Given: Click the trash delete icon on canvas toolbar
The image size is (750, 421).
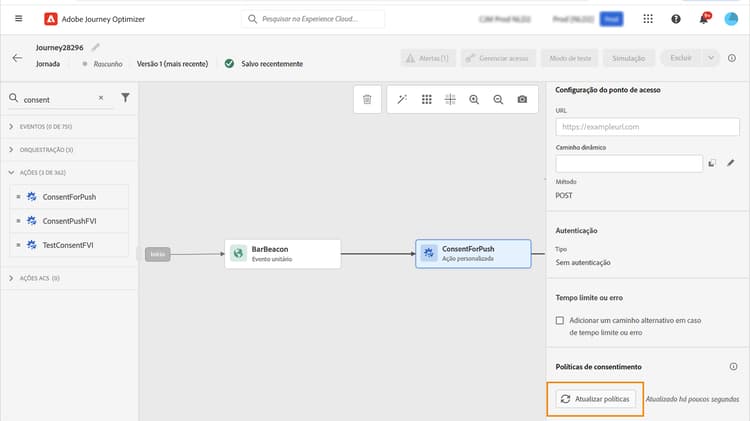Looking at the screenshot, I should [367, 99].
